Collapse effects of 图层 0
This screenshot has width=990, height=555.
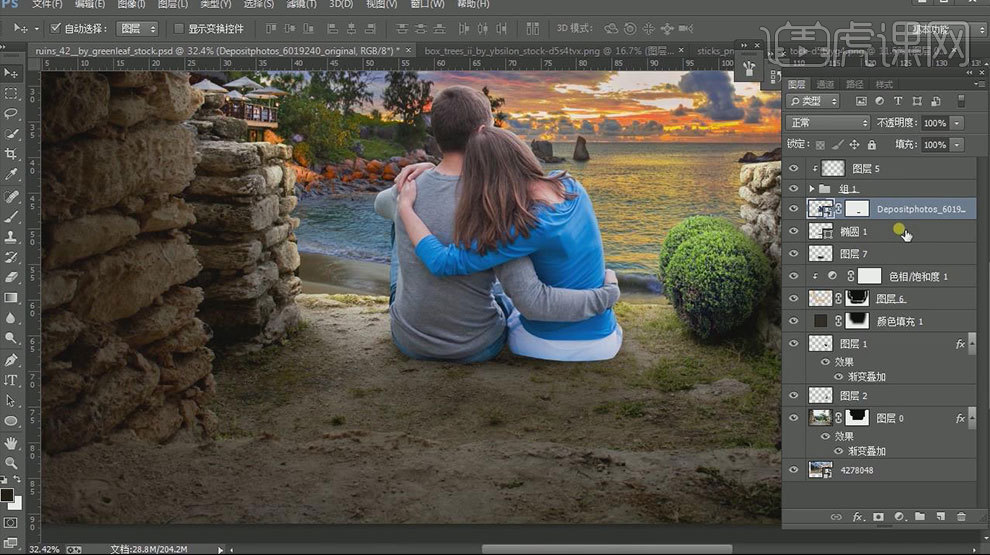pyautogui.click(x=972, y=417)
